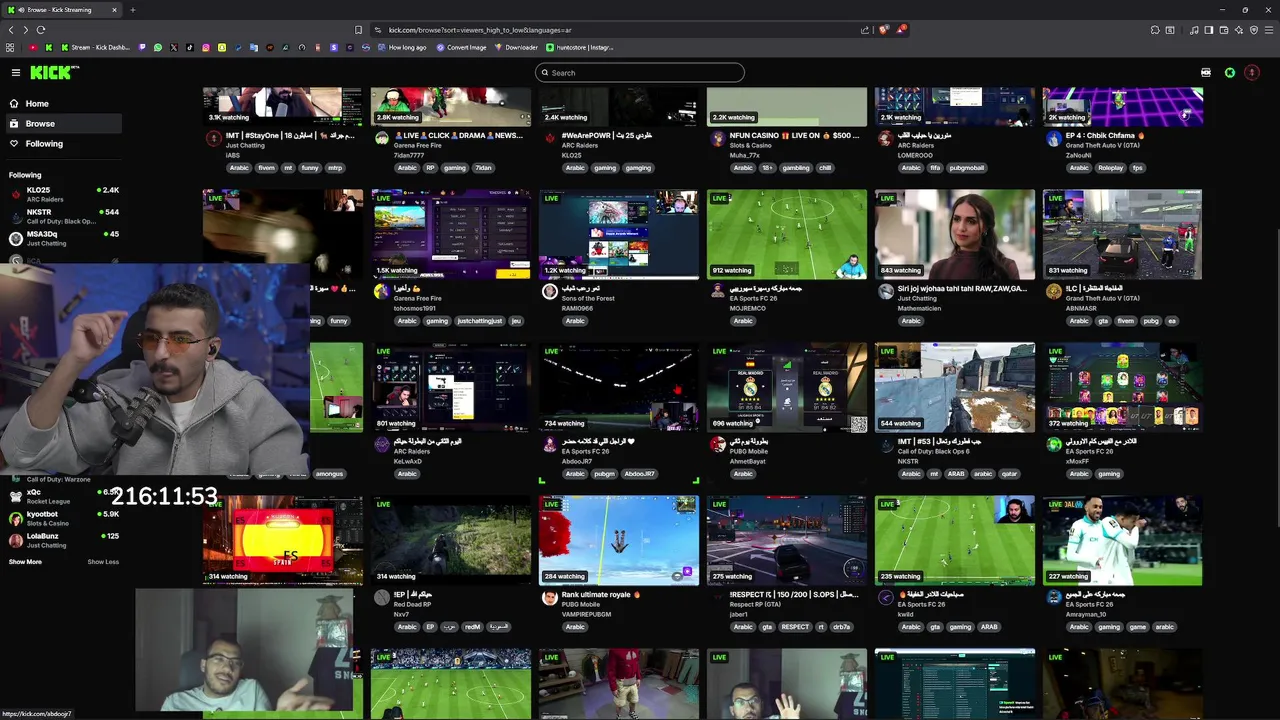1280x720 pixels.
Task: Open NKSTR channel in Following list
Action: pyautogui.click(x=63, y=216)
